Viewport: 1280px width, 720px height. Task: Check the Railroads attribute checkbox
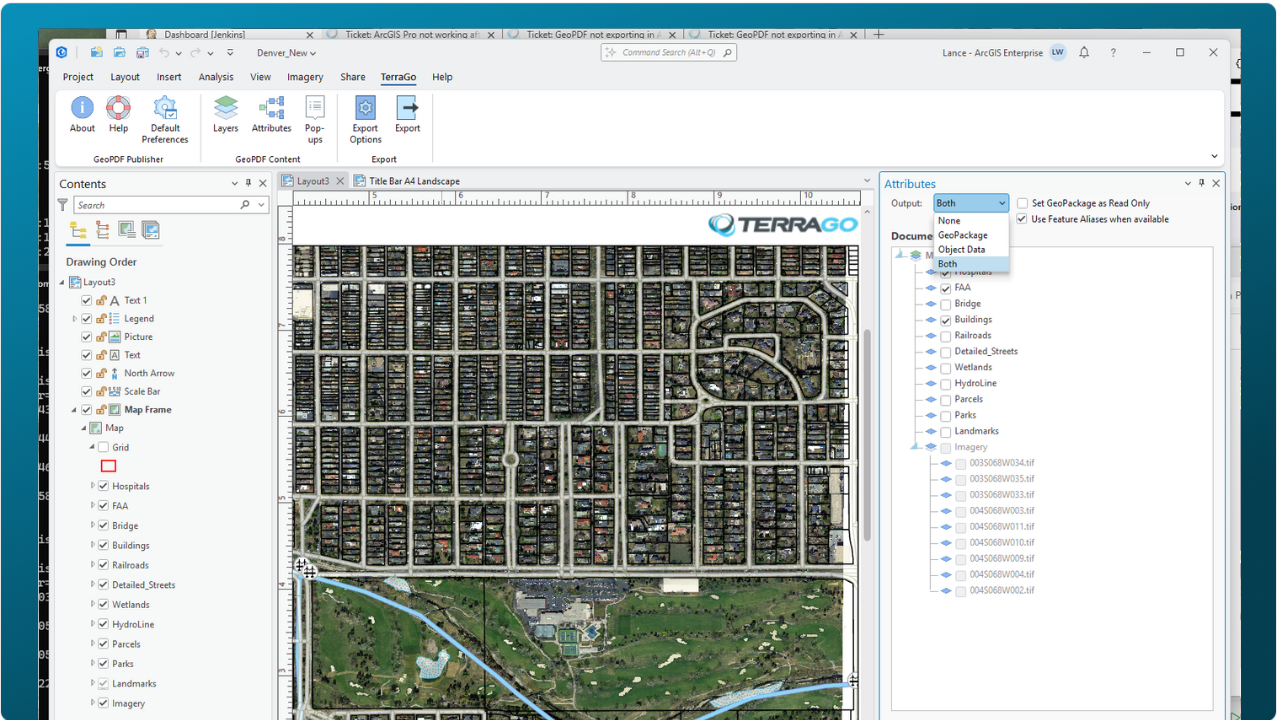[946, 336]
